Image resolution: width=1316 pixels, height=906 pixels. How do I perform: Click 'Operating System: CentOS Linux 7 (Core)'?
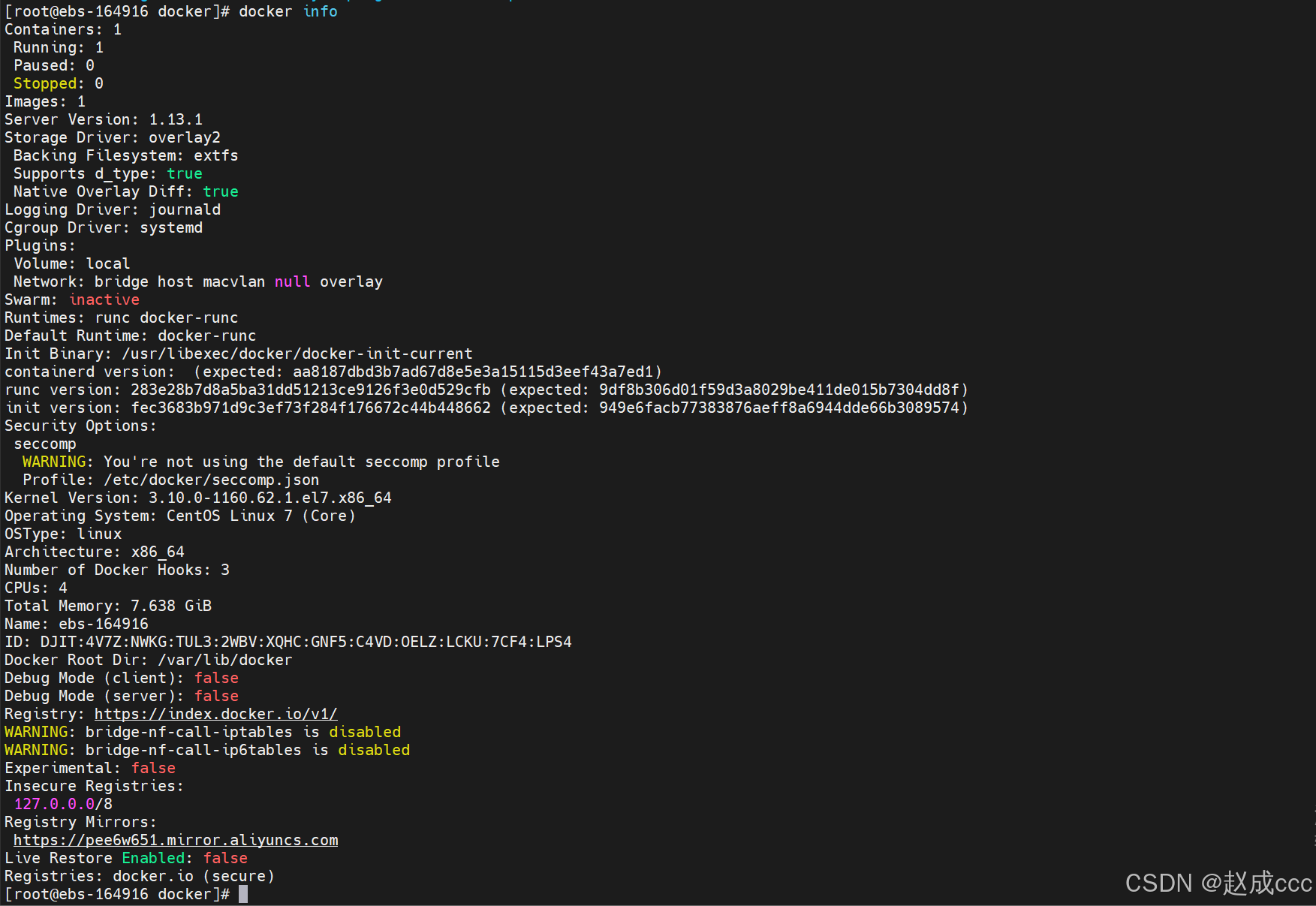click(x=180, y=516)
